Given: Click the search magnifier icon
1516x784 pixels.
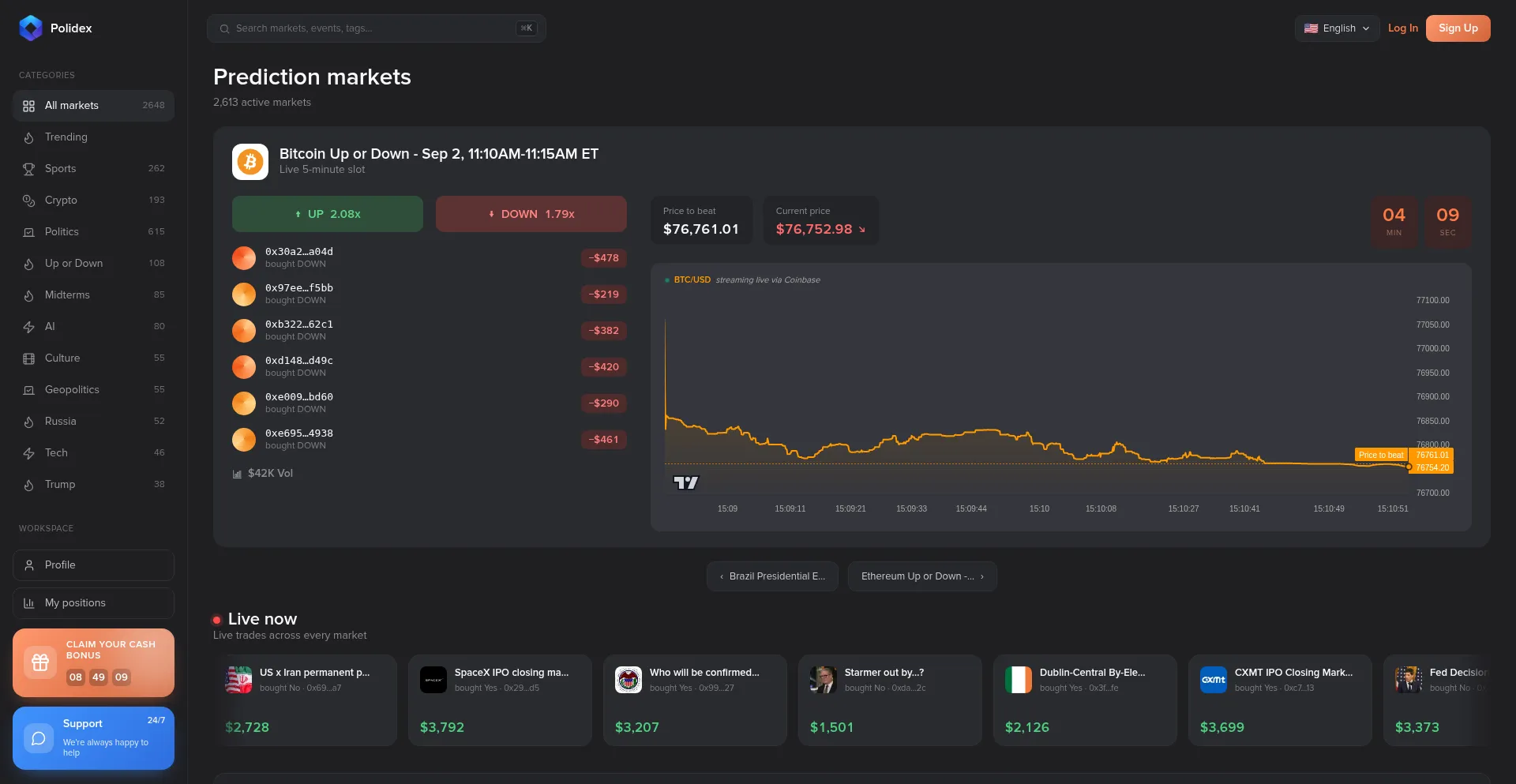Looking at the screenshot, I should coord(225,28).
